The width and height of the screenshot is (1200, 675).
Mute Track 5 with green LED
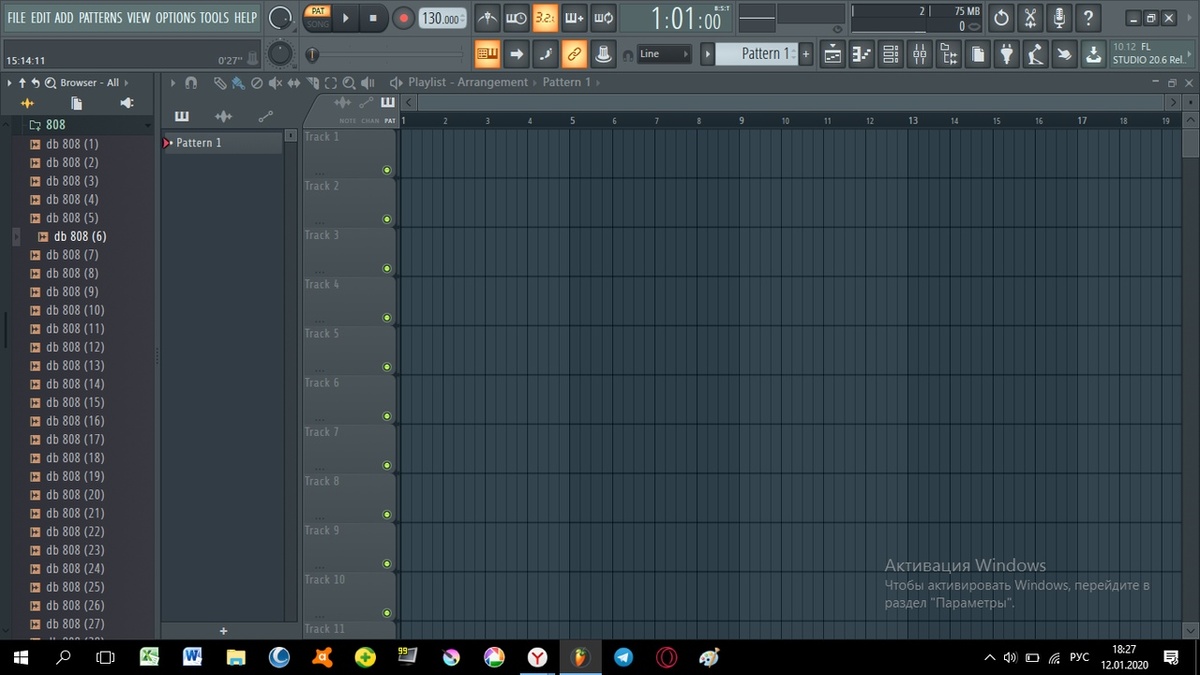387,367
